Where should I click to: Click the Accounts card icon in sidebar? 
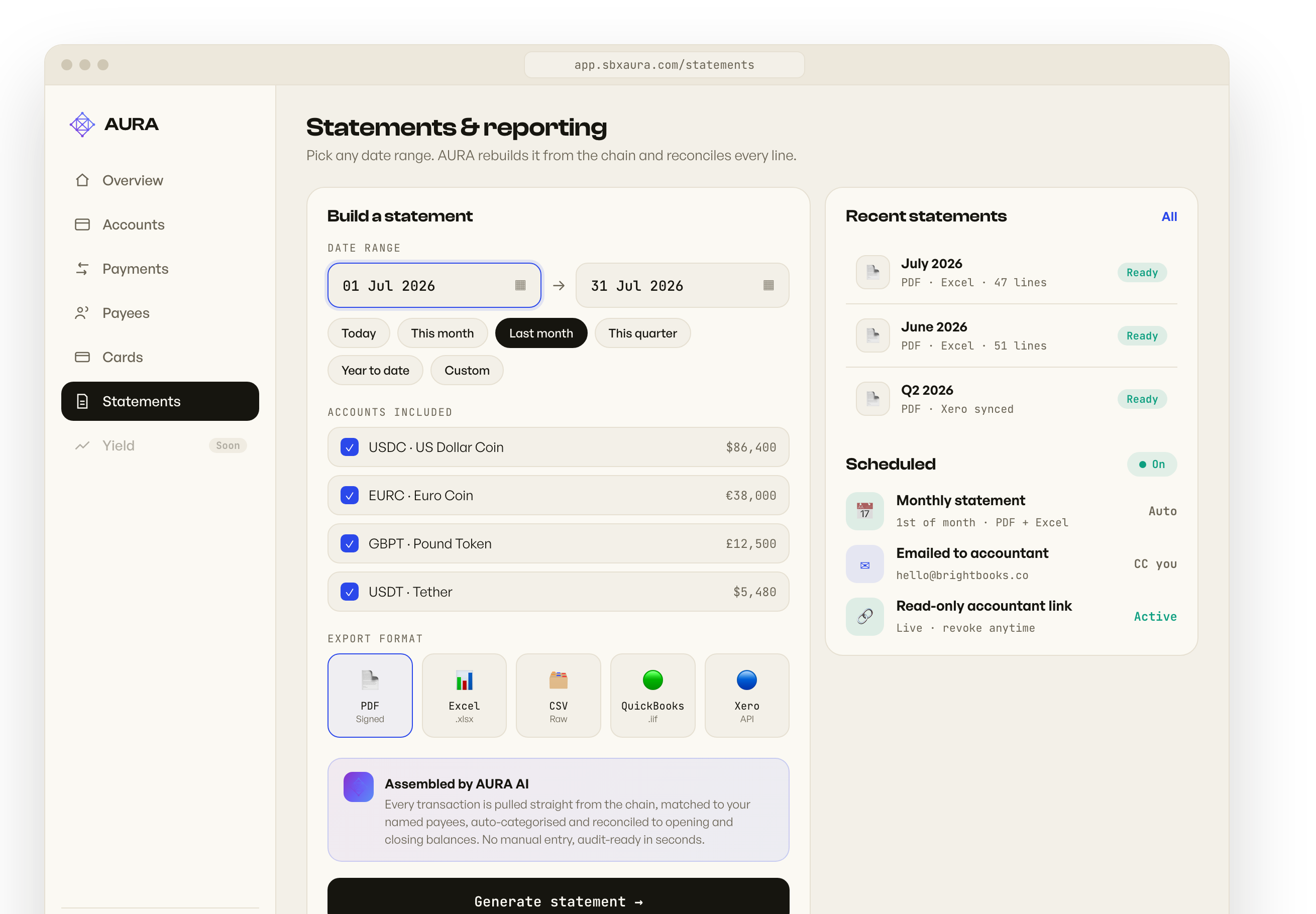pos(82,224)
